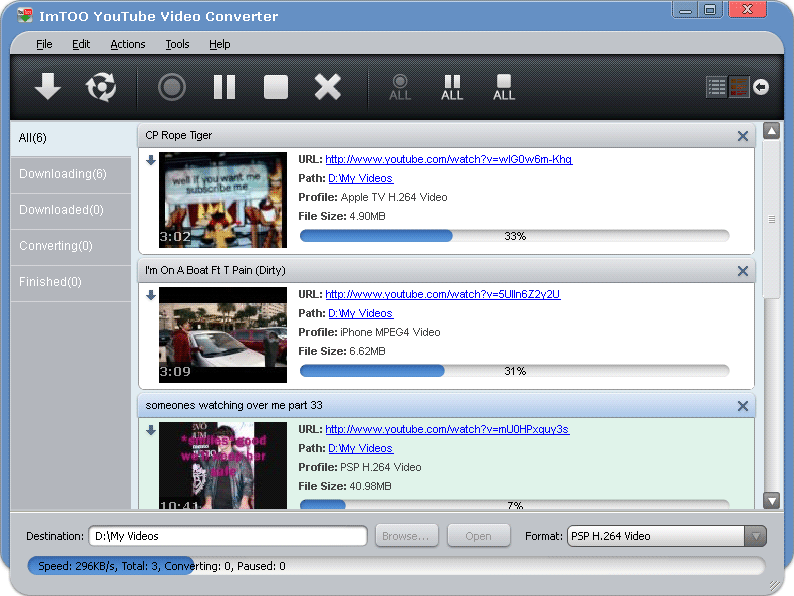Click the CP Rope Tiger video thumbnail
The width and height of the screenshot is (794, 596).
coord(223,200)
